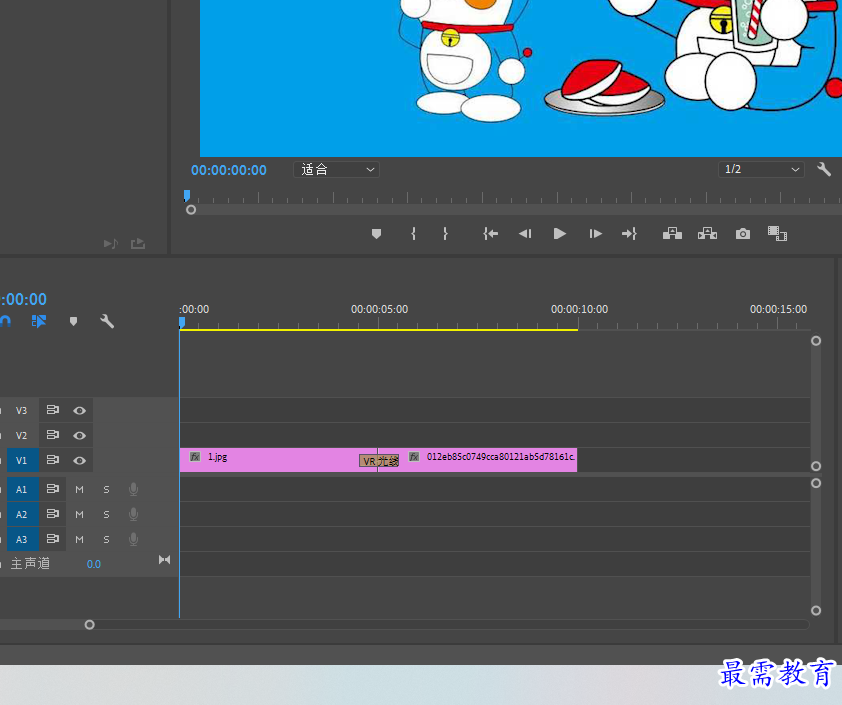Target the V2 track header
842x705 pixels.
click(x=21, y=435)
